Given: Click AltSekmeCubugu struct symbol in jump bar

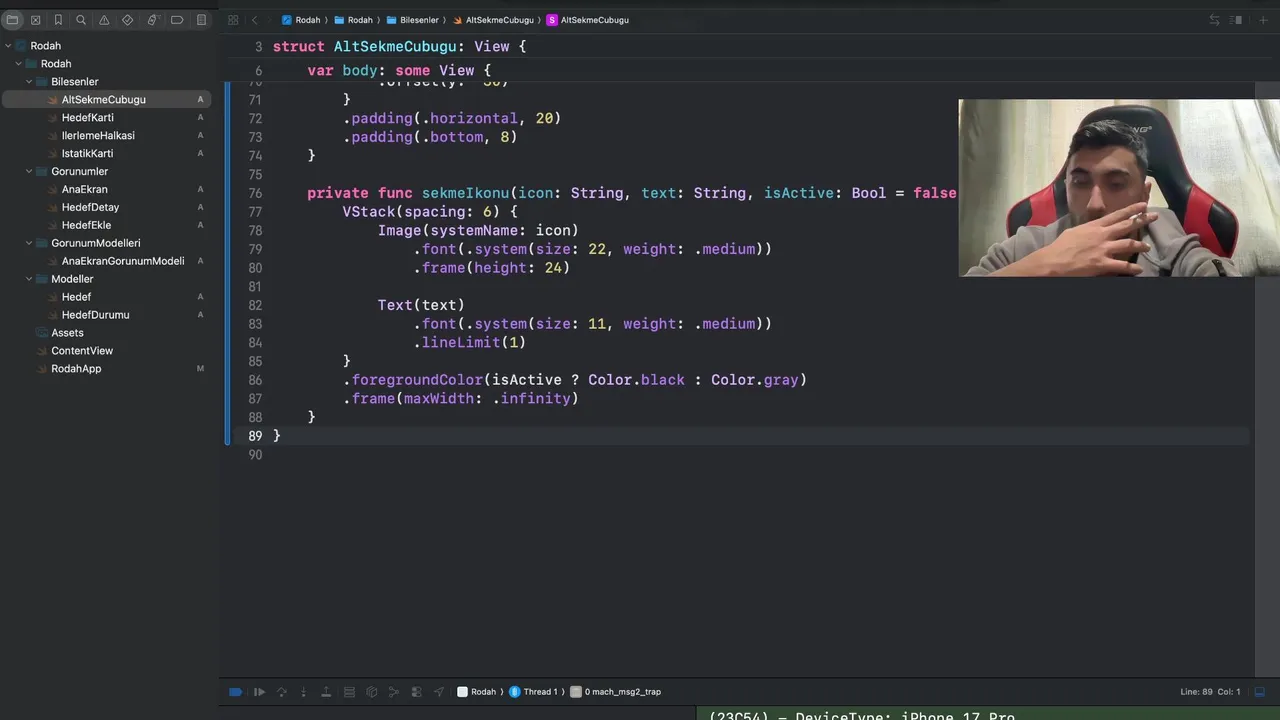Looking at the screenshot, I should [588, 20].
